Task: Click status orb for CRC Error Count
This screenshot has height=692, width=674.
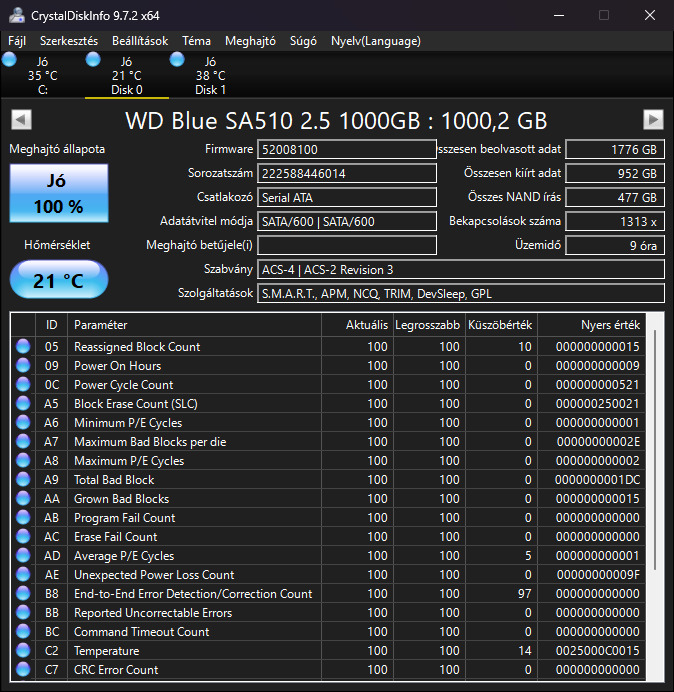Action: coord(23,669)
